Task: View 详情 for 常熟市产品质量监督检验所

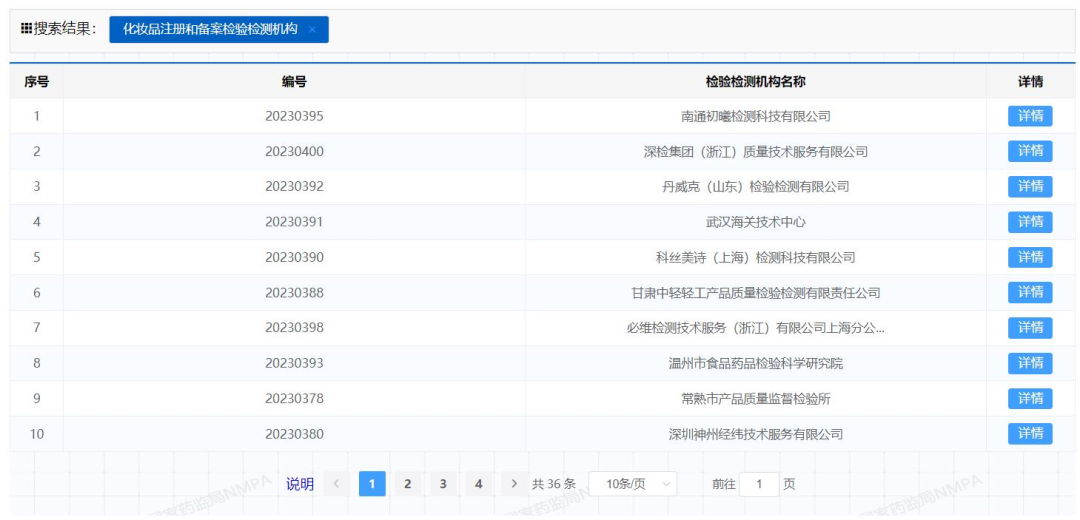Action: (x=1030, y=398)
